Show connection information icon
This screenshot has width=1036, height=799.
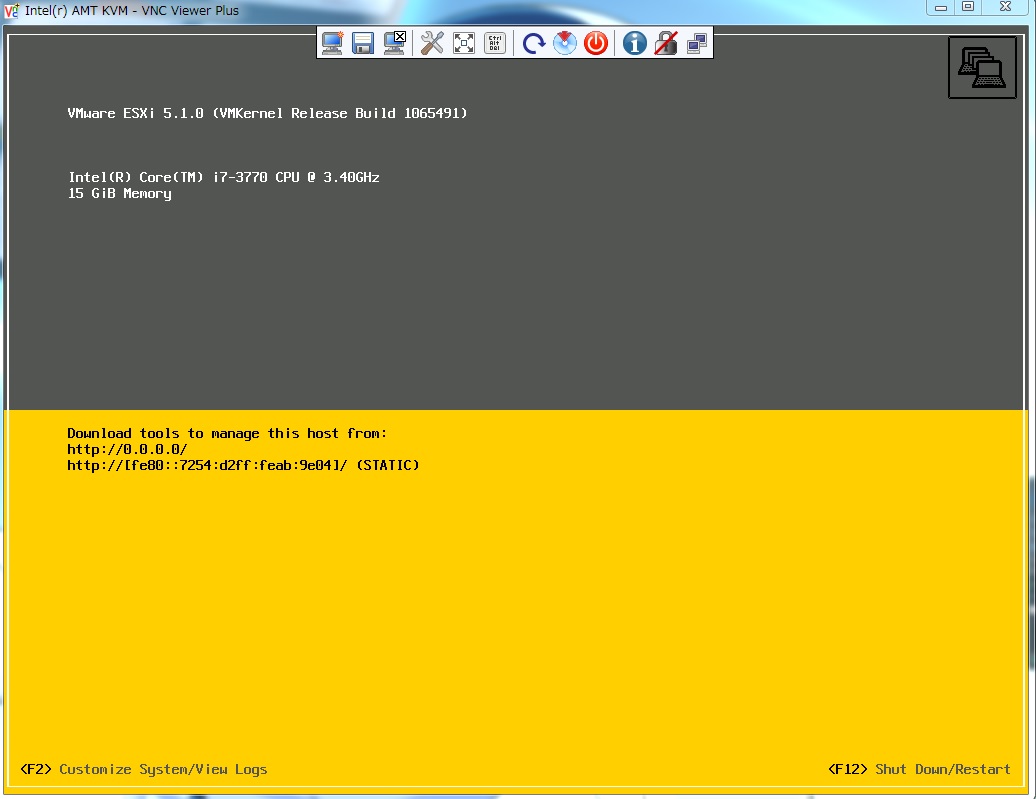634,43
